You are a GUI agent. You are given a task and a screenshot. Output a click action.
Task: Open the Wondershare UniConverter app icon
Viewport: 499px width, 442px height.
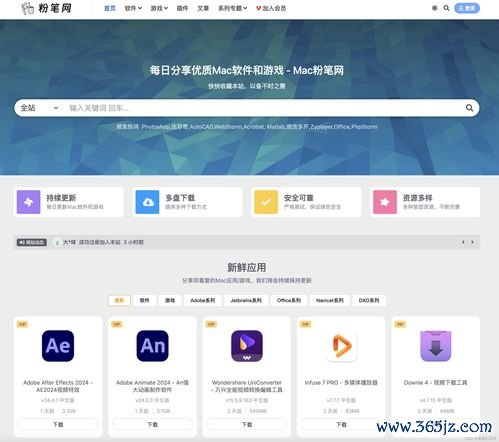pos(247,346)
